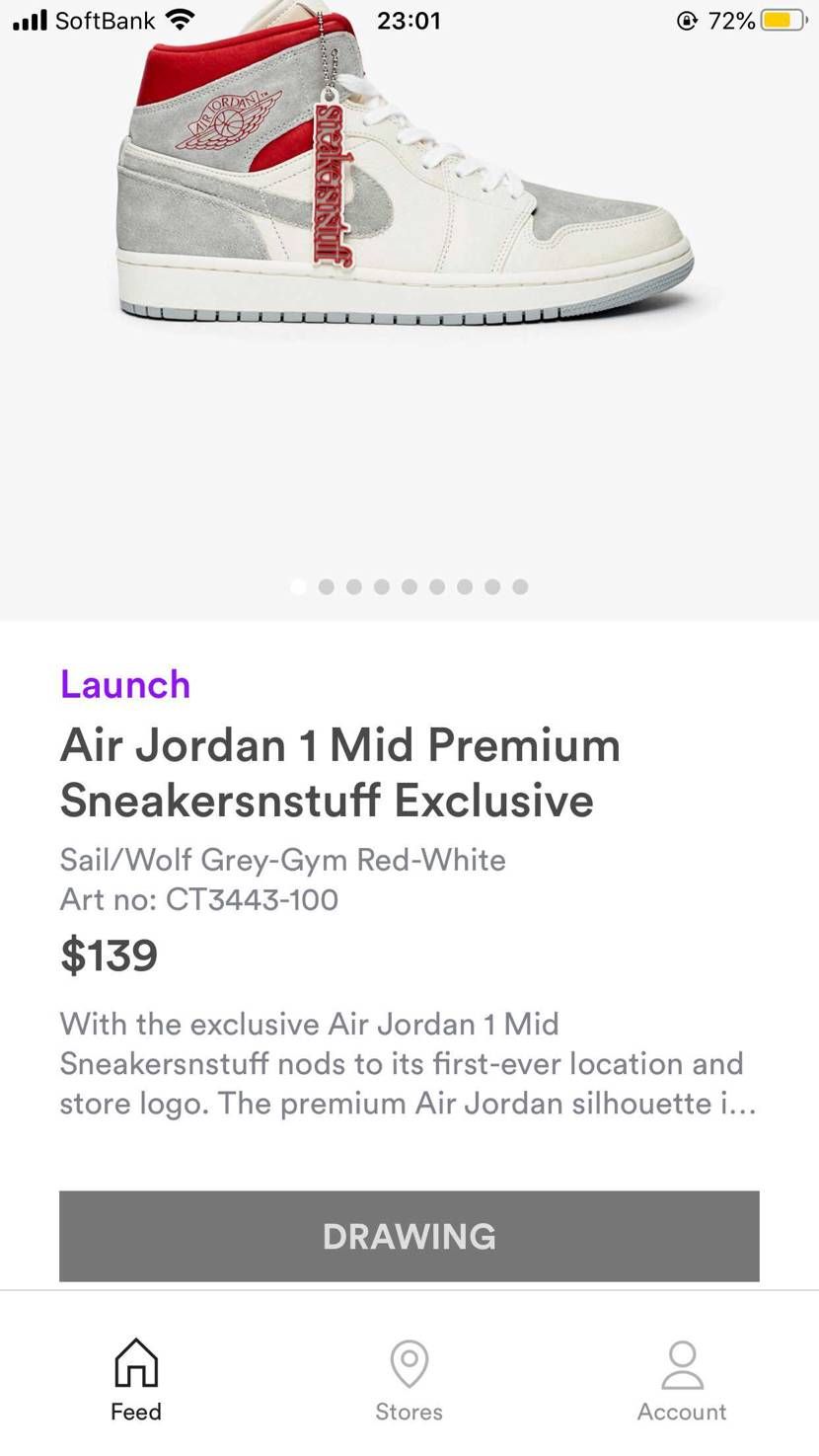Expand the truncated product description text
Screen dimensions: 819x1456
[408, 1063]
